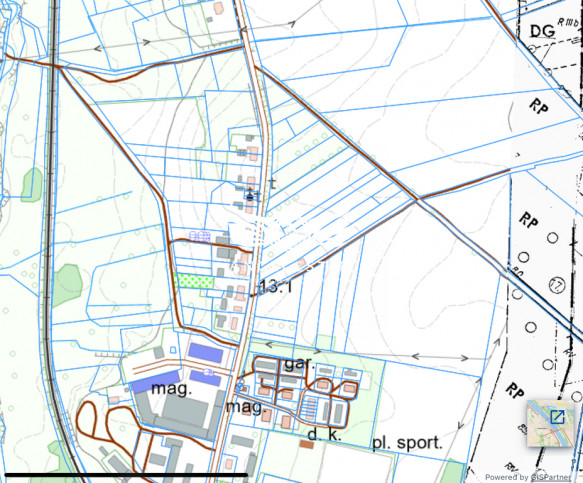The image size is (583, 483).
Task: Click the overview map thumbnail
Action: point(551,424)
